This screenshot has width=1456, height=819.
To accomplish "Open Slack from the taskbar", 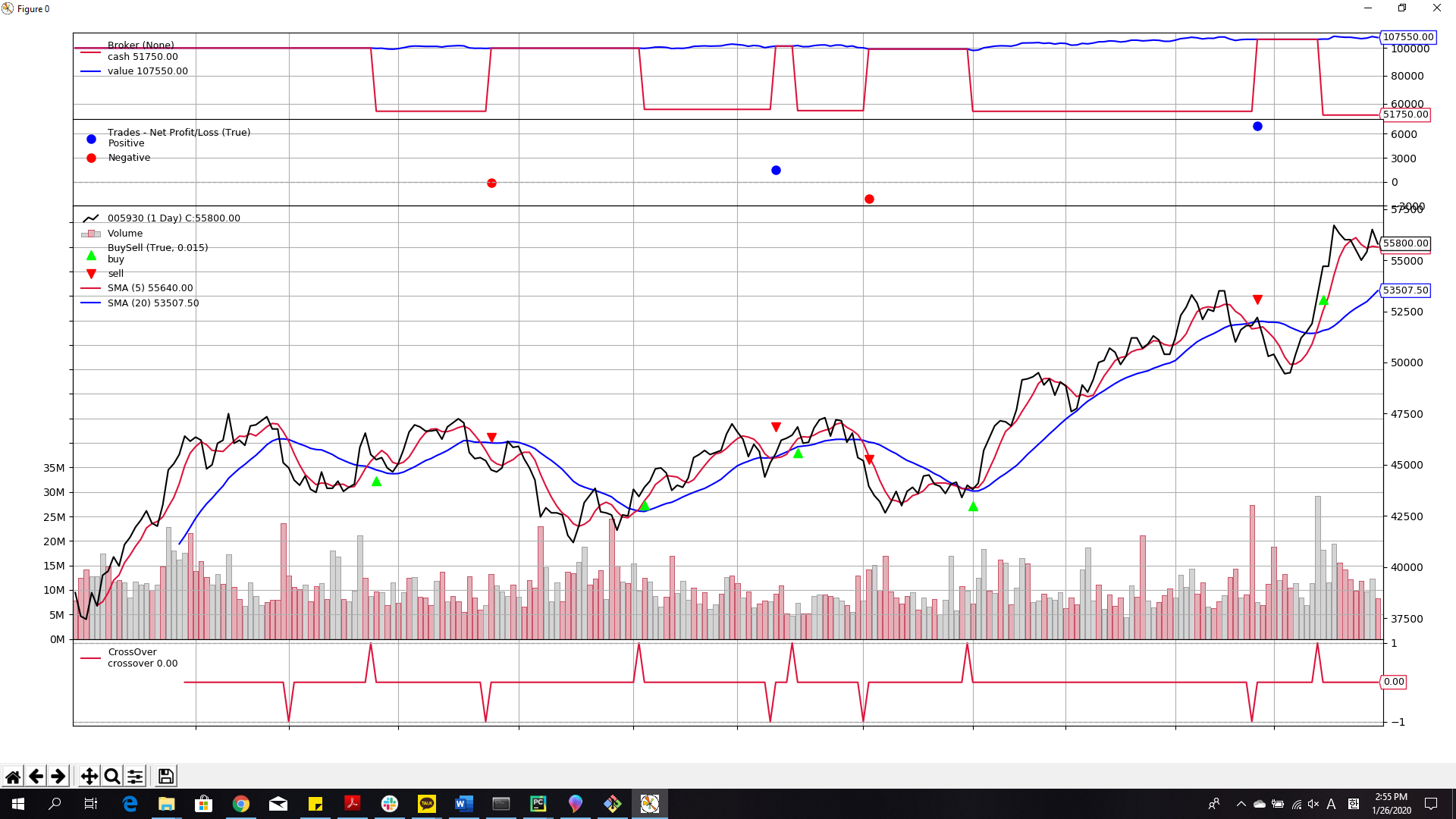I will [x=390, y=804].
